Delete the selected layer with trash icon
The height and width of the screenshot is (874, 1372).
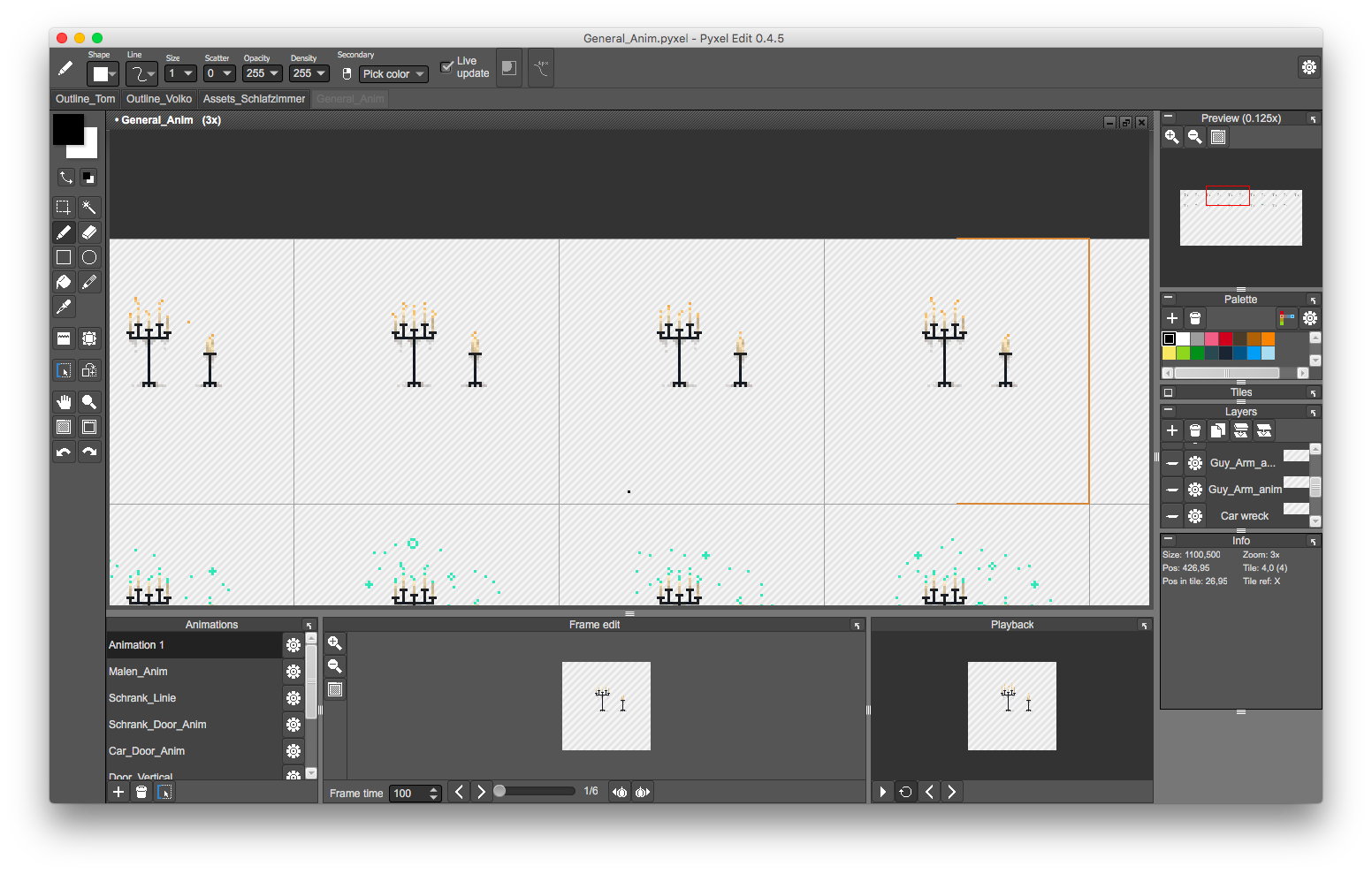pyautogui.click(x=1195, y=430)
